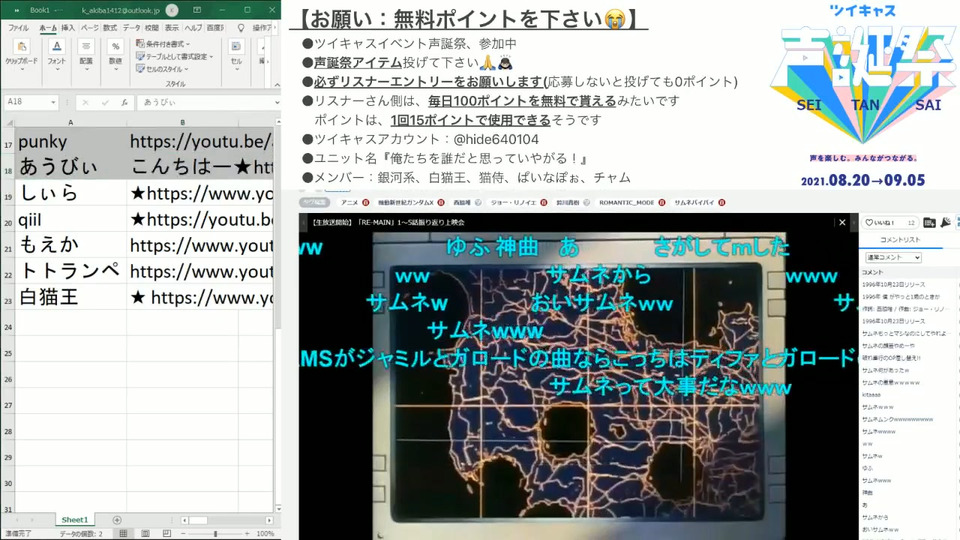The image size is (960, 540).
Task: Close the video player with X
Action: [842, 222]
